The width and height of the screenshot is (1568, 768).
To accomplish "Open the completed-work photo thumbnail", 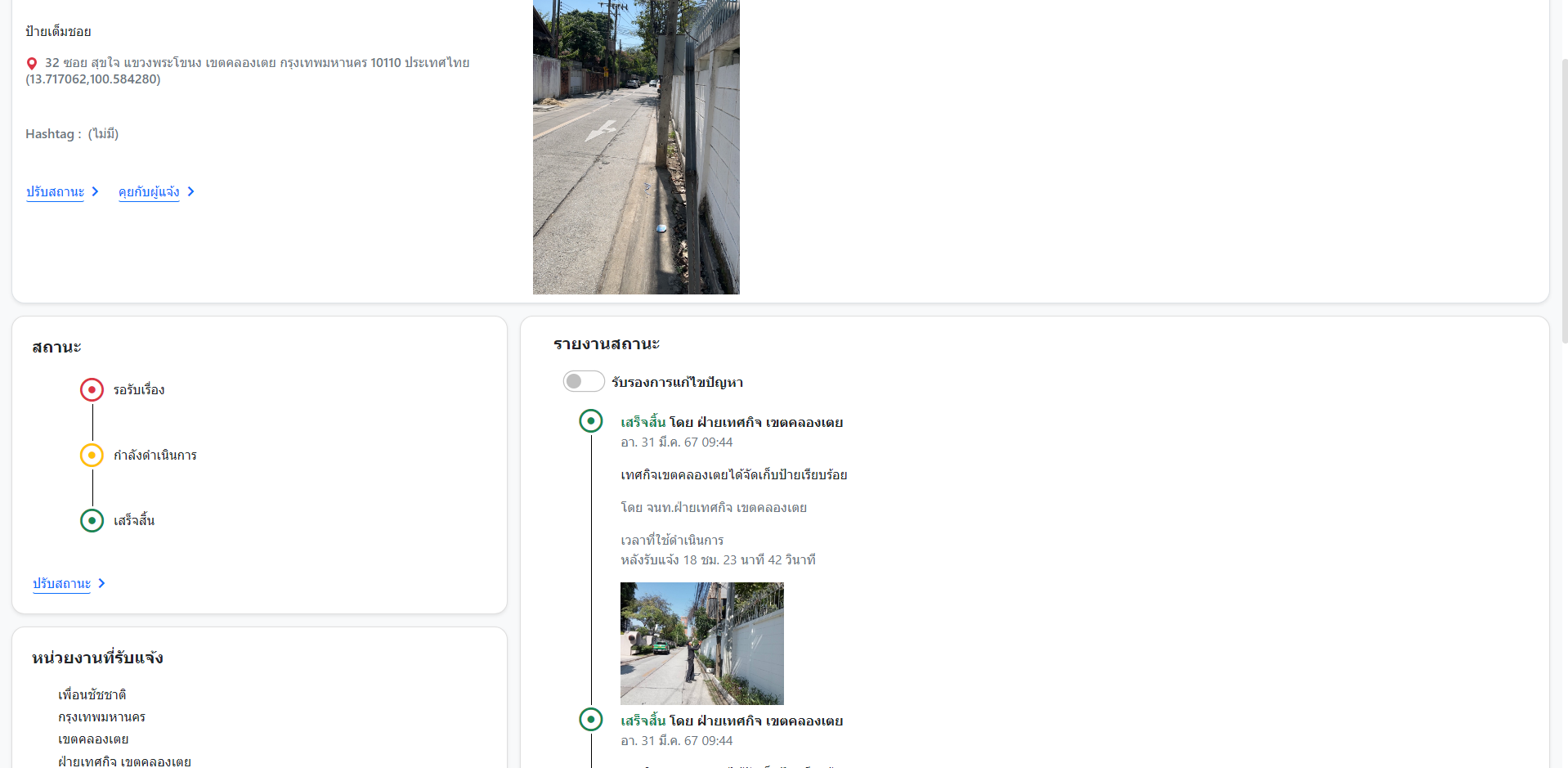I will [701, 644].
